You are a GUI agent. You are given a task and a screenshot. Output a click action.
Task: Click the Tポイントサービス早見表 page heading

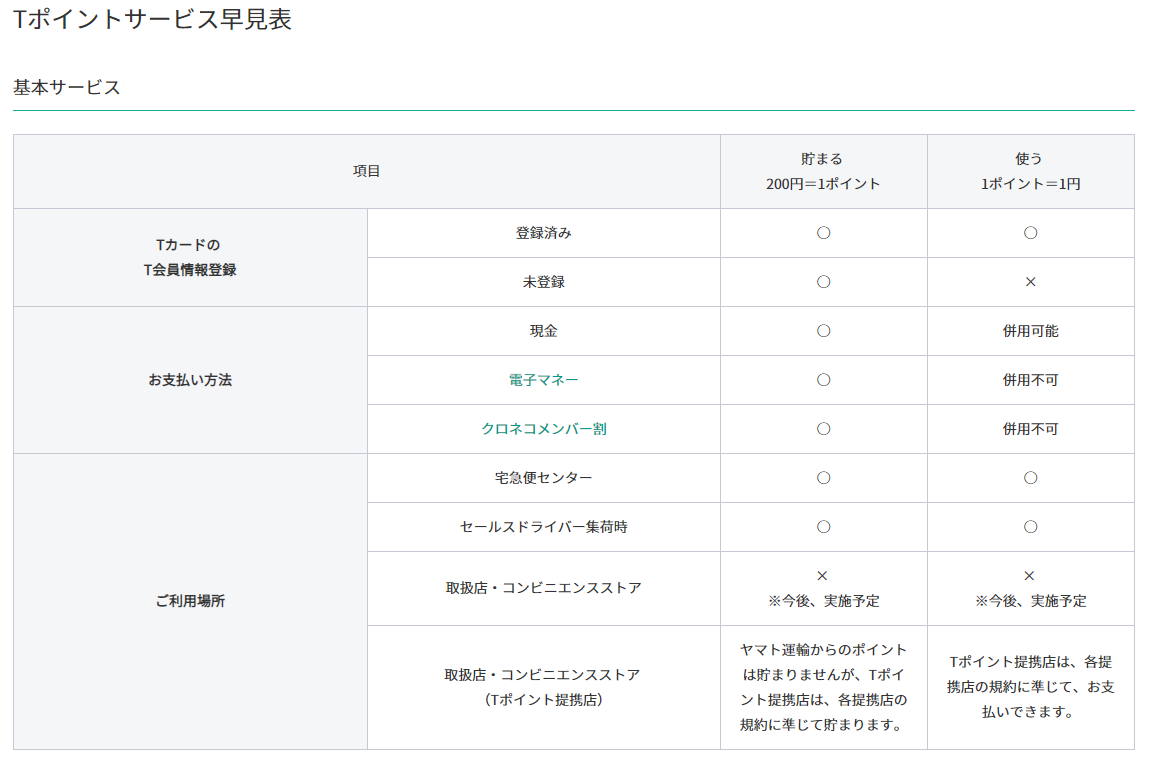coord(153,20)
